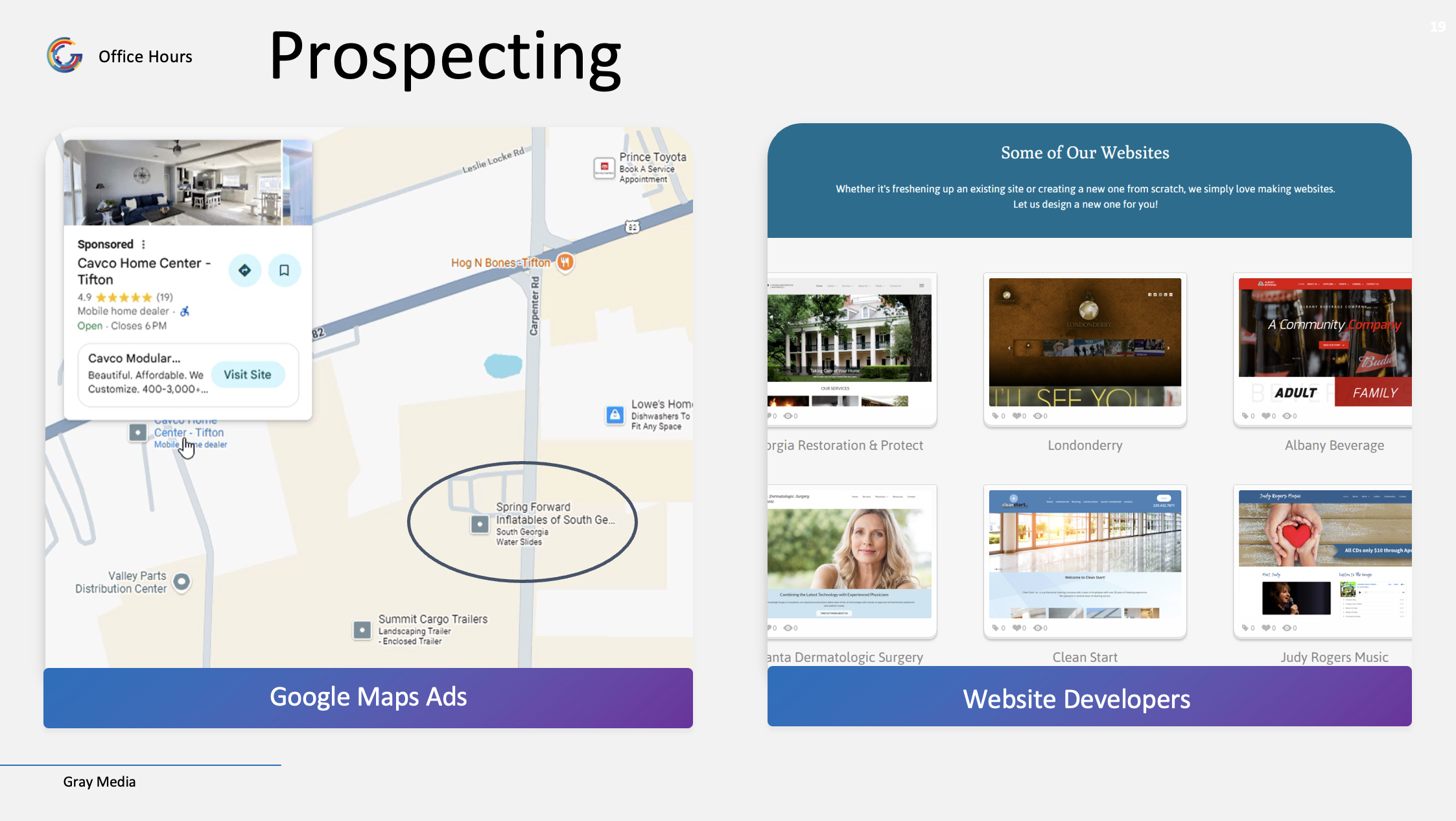1456x821 pixels.
Task: Click the Prince Toyota map marker icon
Action: pos(604,167)
